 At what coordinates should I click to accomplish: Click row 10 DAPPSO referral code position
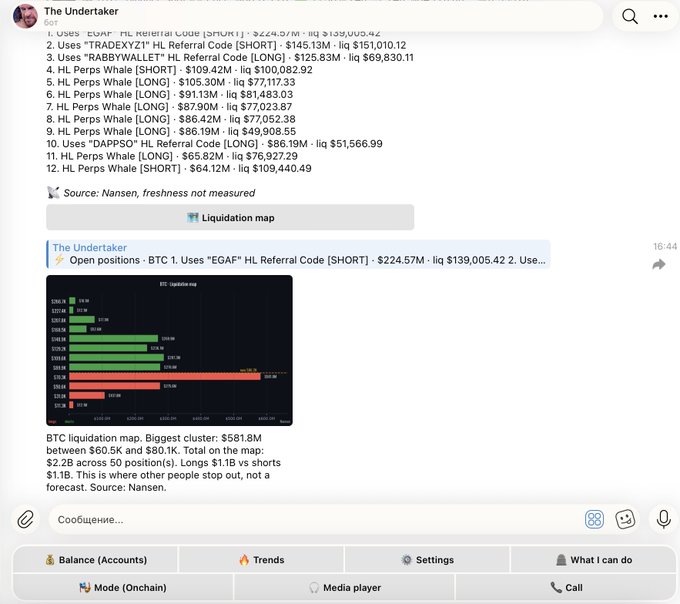pyautogui.click(x=215, y=144)
